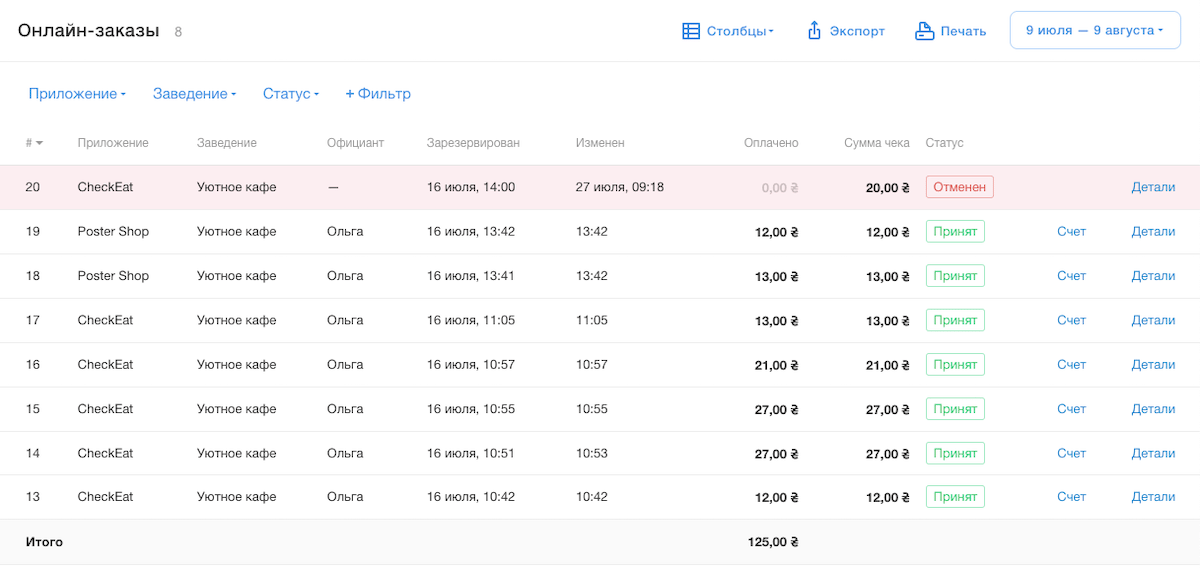Open Счет for order 19
Screen dimensions: 1200x569
tap(1071, 231)
